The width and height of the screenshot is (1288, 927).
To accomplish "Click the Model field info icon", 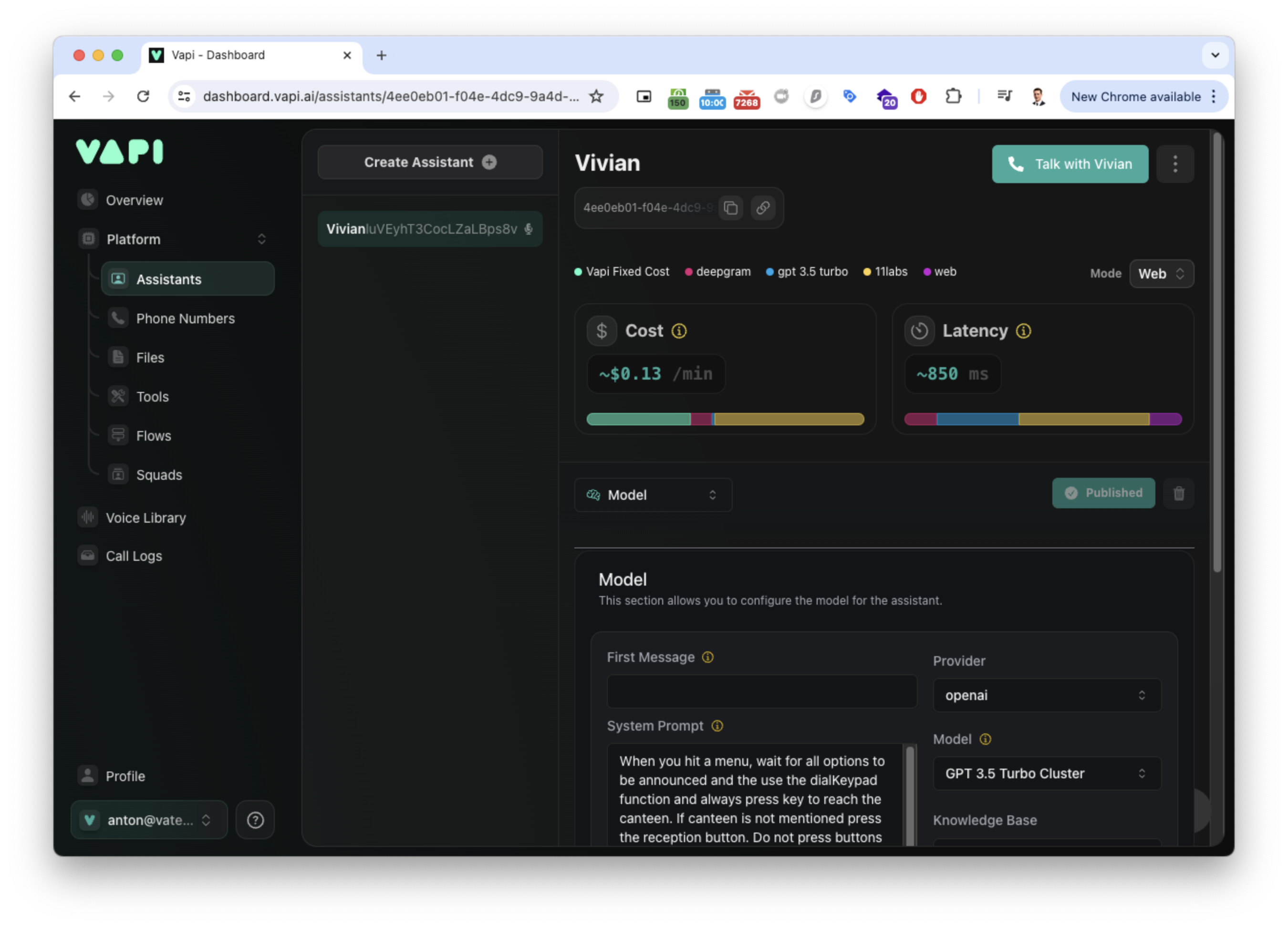I will point(985,739).
